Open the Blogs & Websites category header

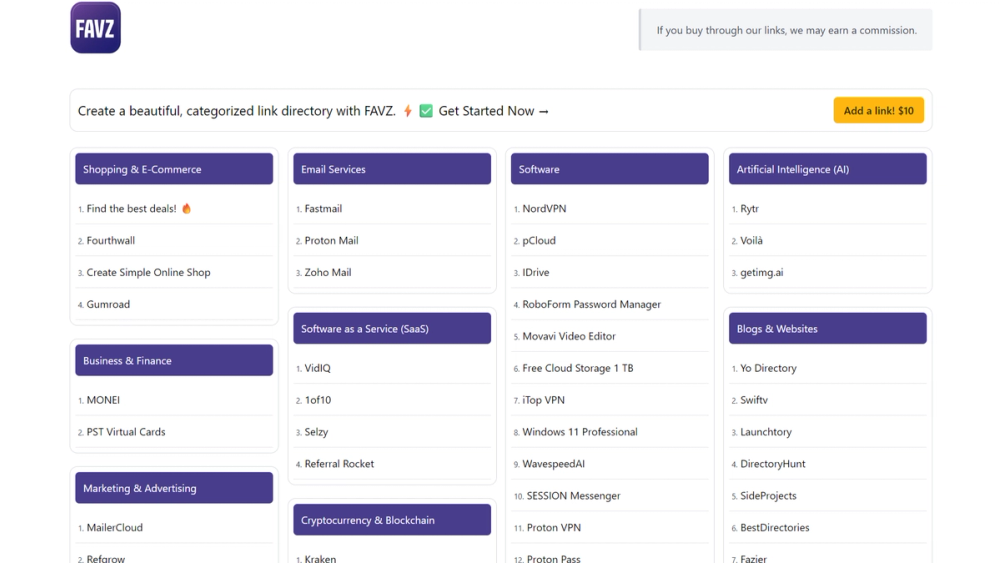(828, 328)
